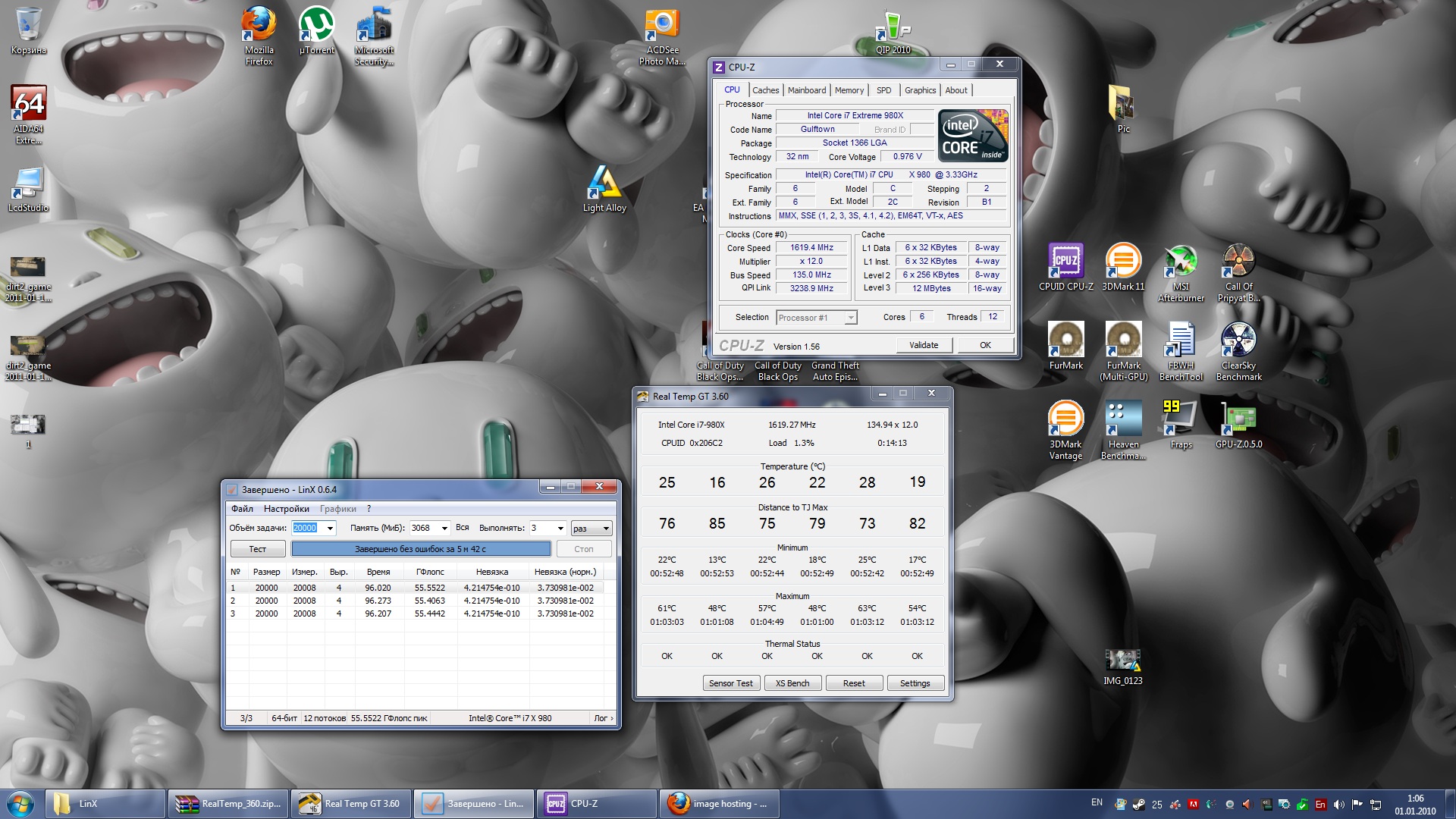Open Call Of Pripyat Benchmark icon
This screenshot has height=819, width=1456.
1238,272
